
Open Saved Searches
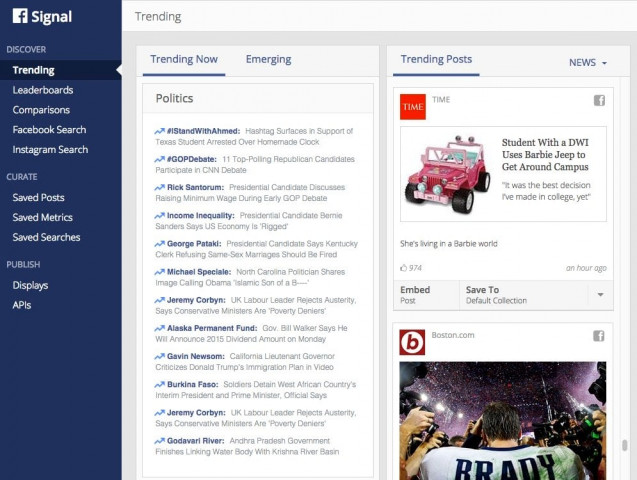46,237
